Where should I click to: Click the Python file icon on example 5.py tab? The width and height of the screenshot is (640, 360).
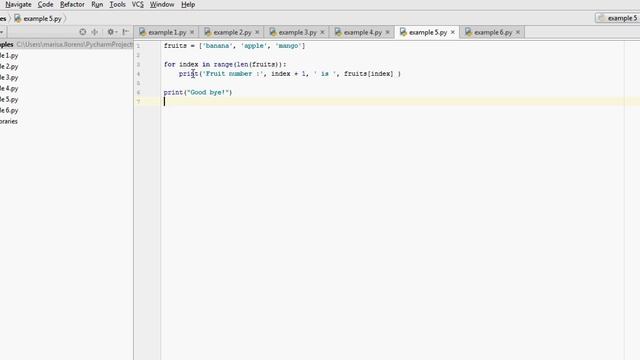(403, 32)
